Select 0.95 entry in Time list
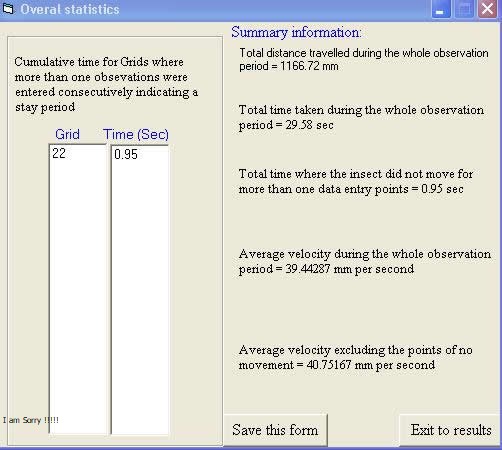The image size is (502, 450). coord(140,154)
